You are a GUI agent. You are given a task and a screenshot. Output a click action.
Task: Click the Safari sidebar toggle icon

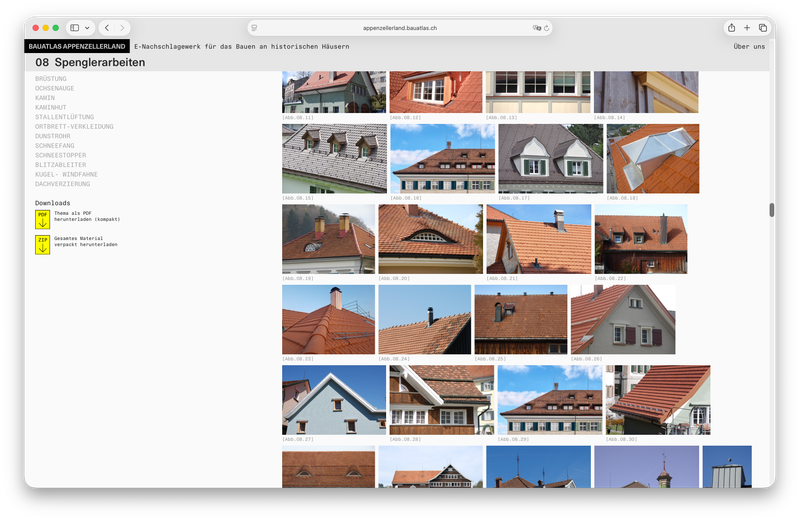tap(74, 28)
